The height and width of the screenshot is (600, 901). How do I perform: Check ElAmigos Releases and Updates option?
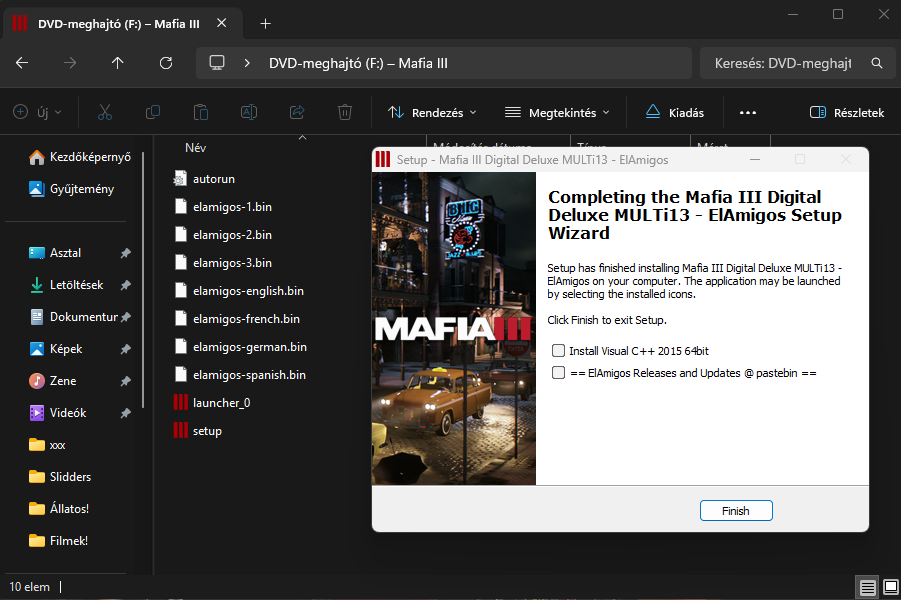558,373
